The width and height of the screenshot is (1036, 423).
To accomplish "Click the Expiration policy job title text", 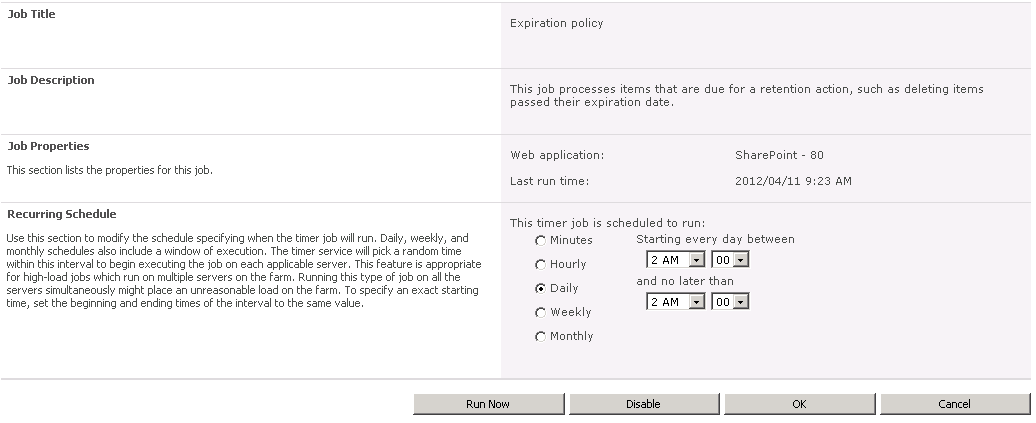I will [x=556, y=23].
